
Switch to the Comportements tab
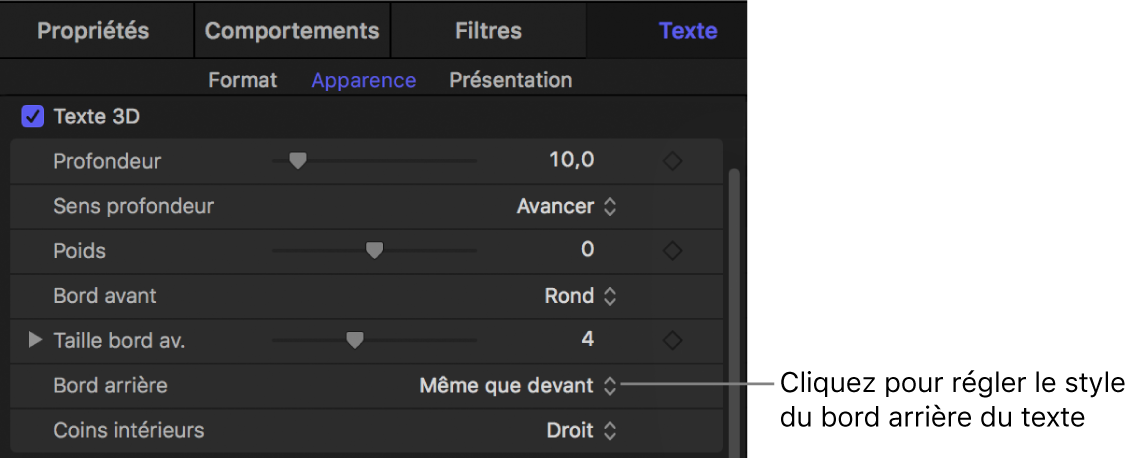pos(292,30)
